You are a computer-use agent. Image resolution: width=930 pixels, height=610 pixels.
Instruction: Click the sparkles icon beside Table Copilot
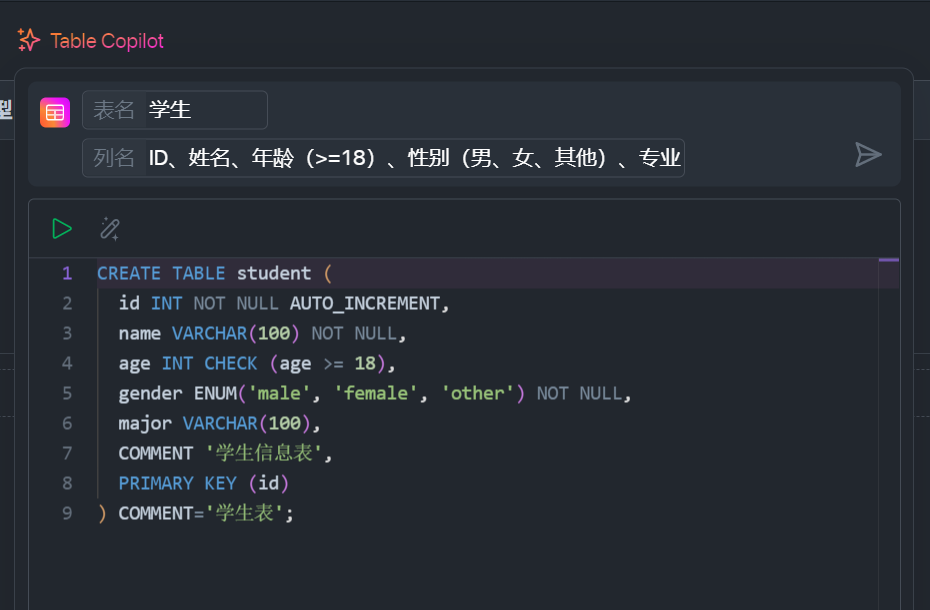28,40
